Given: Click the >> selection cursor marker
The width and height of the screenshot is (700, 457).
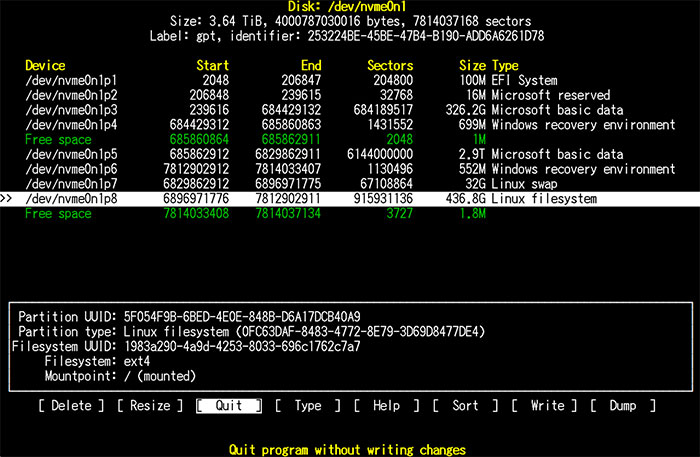Looking at the screenshot, I should (x=6, y=199).
